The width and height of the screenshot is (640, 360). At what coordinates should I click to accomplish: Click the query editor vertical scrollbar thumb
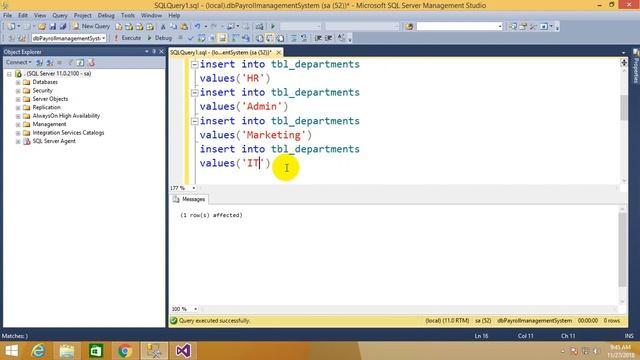click(x=624, y=107)
